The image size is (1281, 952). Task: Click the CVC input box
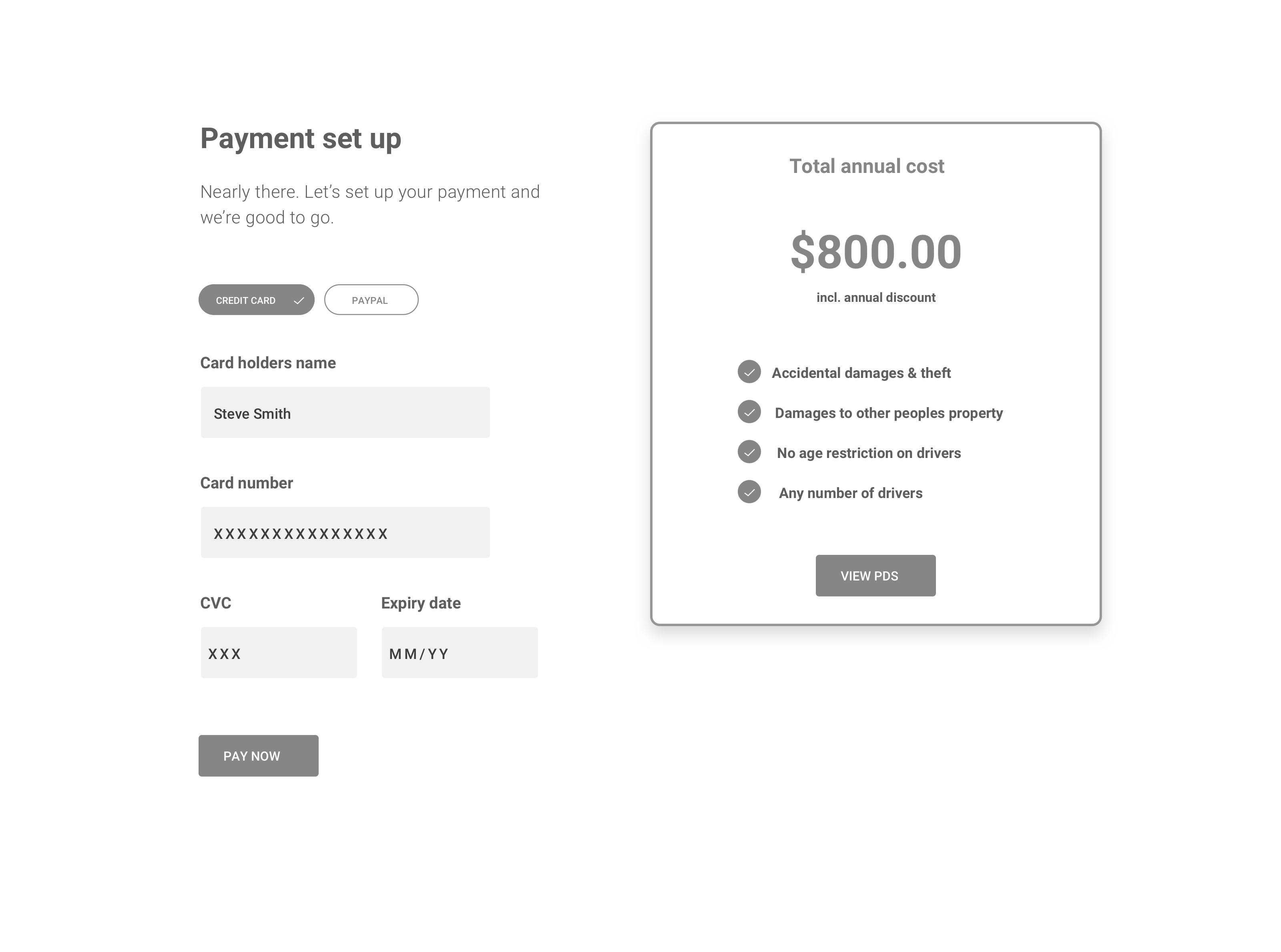[279, 652]
